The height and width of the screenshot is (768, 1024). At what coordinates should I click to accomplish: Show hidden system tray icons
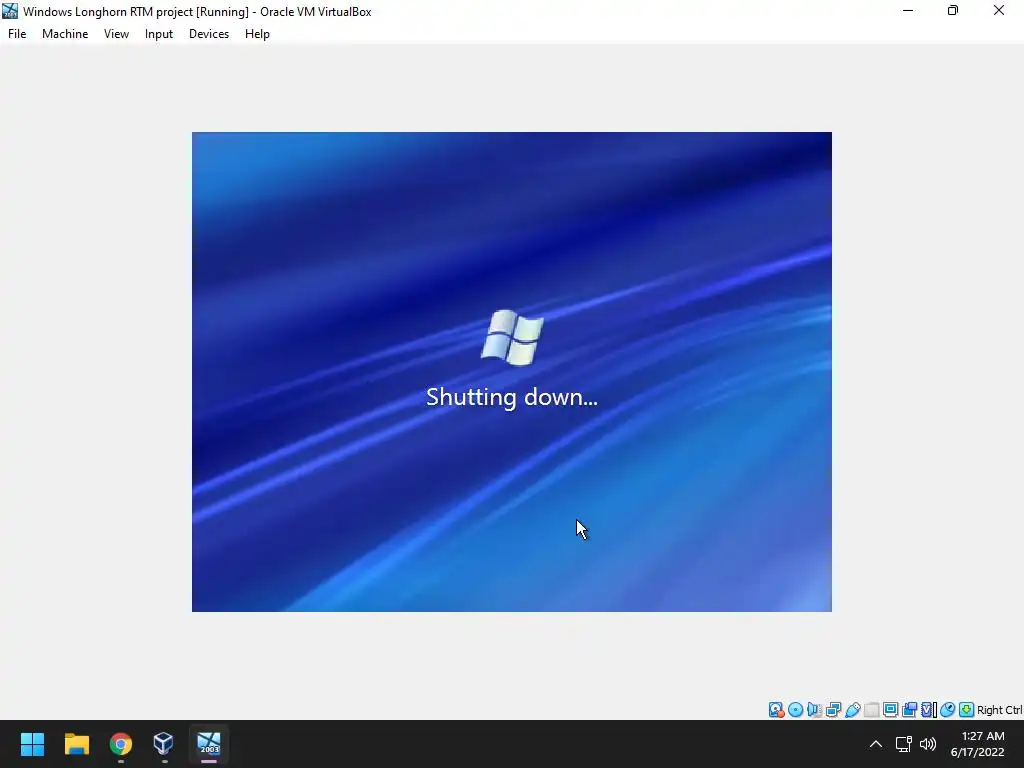tap(876, 744)
